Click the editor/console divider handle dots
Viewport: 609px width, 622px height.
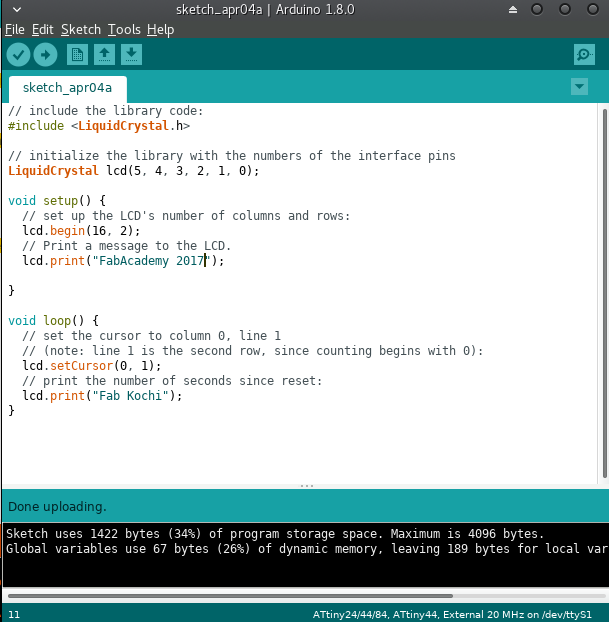coord(307,486)
